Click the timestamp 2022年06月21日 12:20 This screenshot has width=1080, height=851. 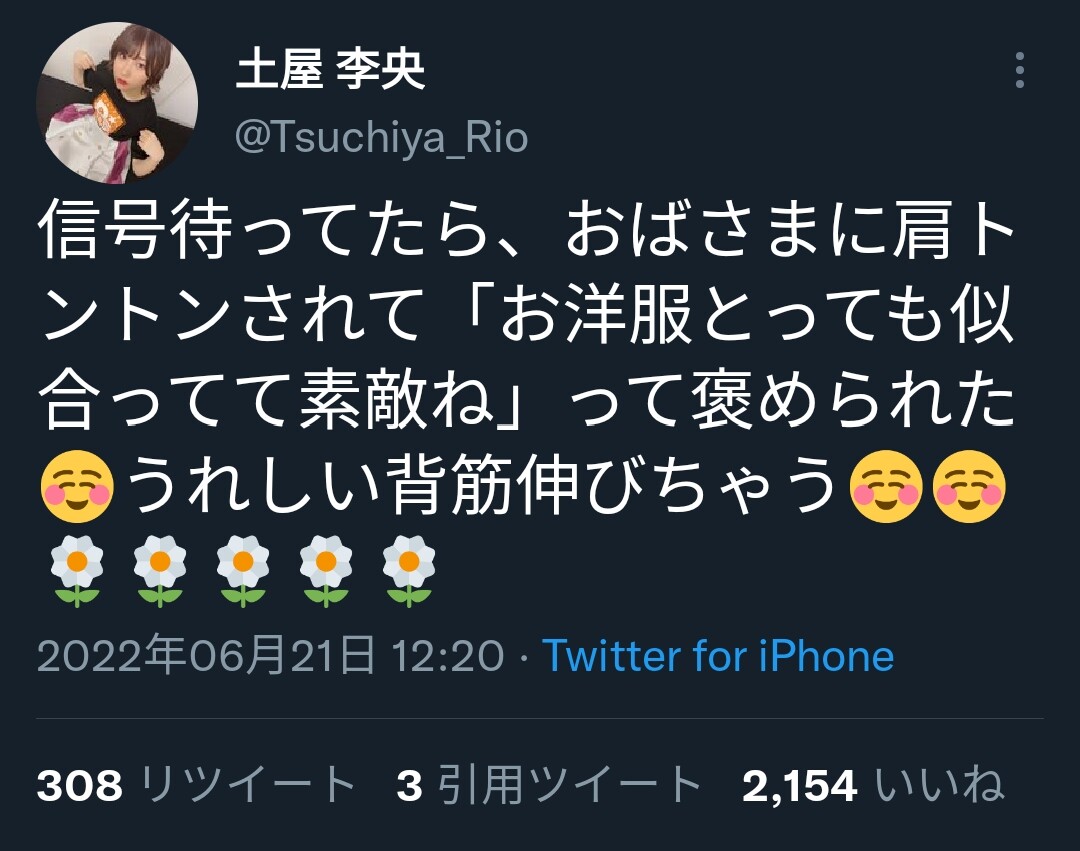click(271, 655)
